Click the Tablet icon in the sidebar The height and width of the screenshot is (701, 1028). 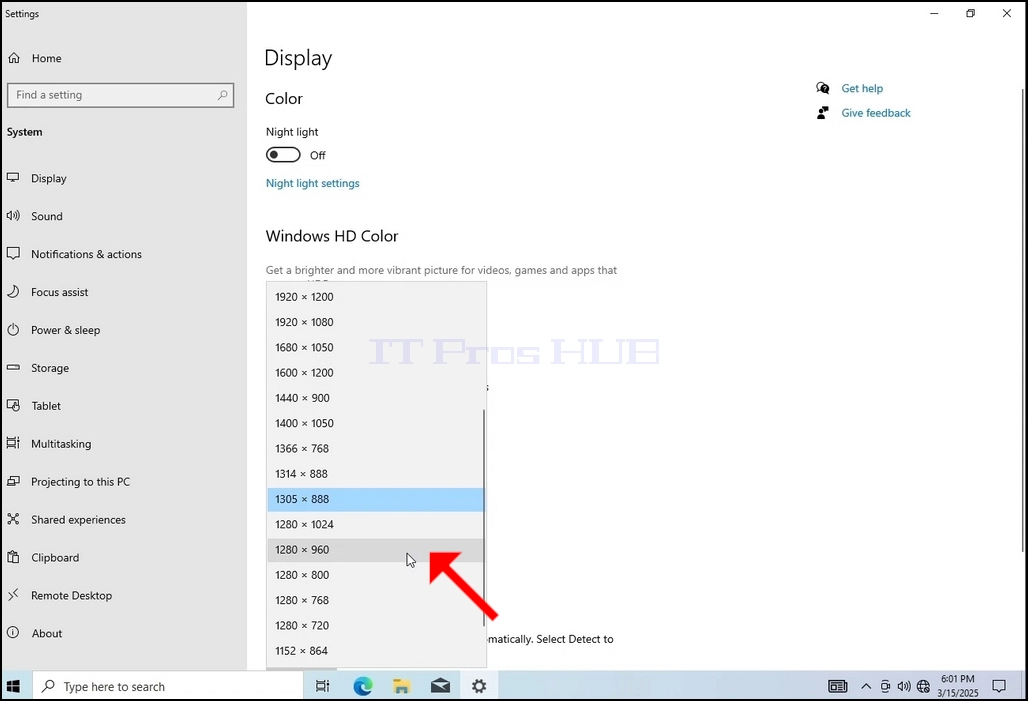pos(13,406)
